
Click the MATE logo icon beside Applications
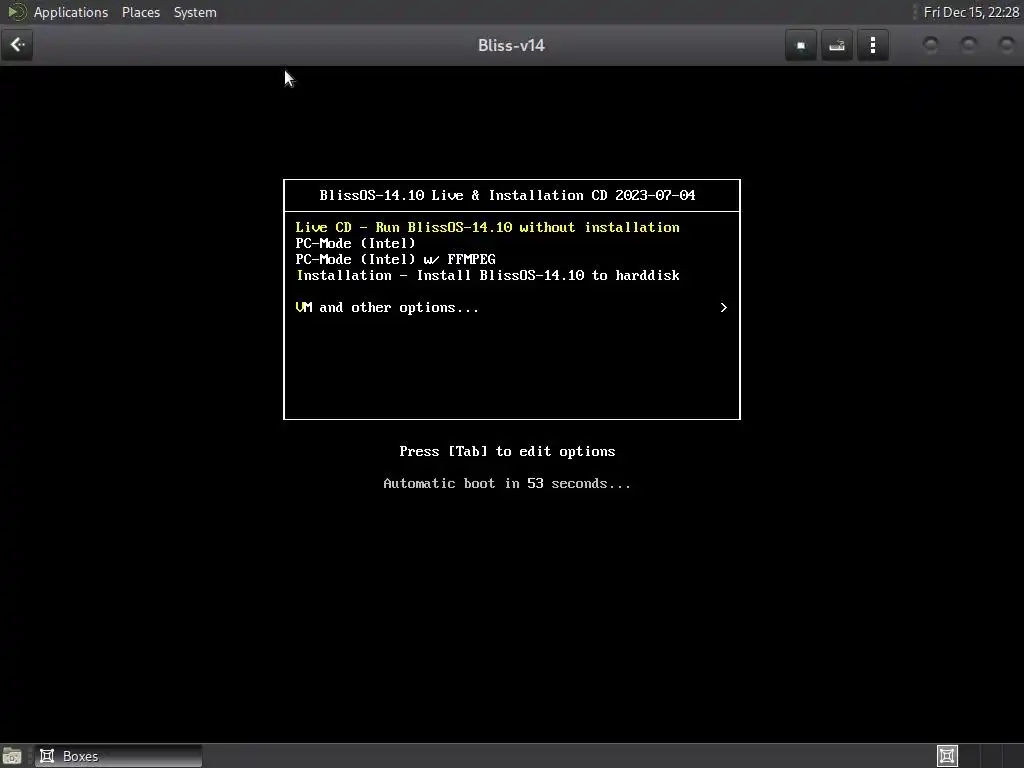pyautogui.click(x=16, y=12)
